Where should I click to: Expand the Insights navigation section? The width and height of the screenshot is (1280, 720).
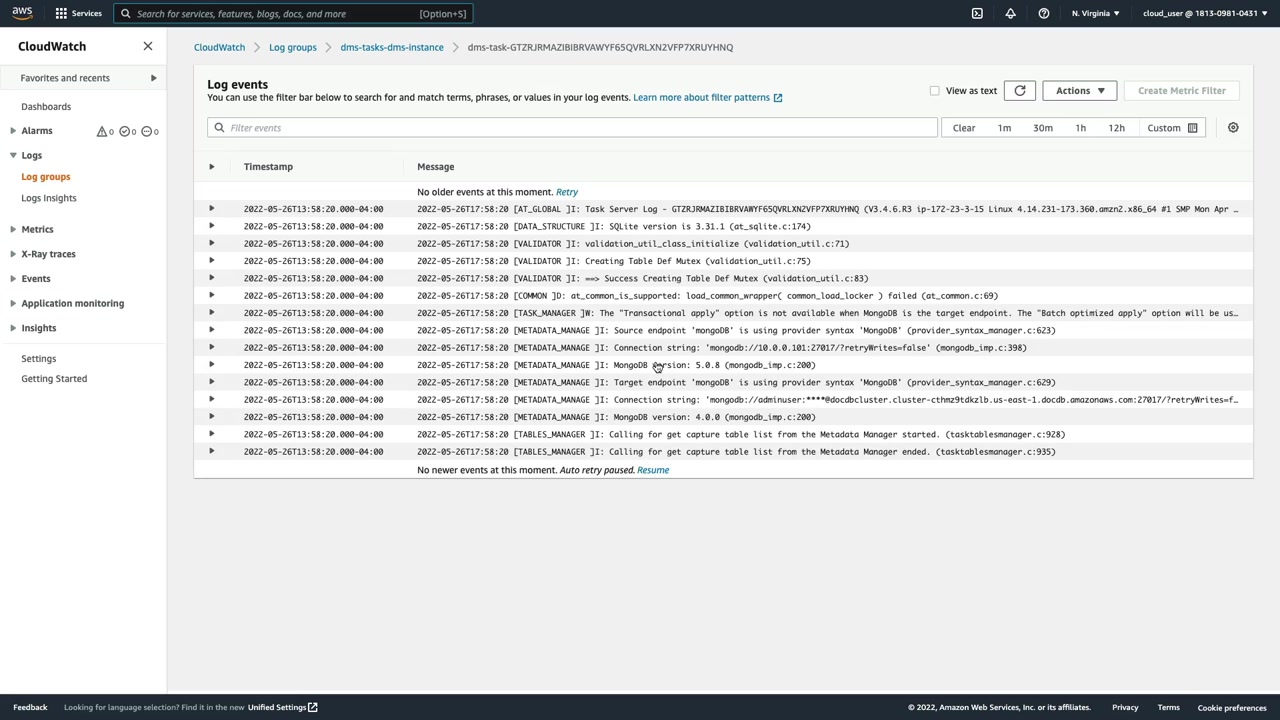pos(13,328)
